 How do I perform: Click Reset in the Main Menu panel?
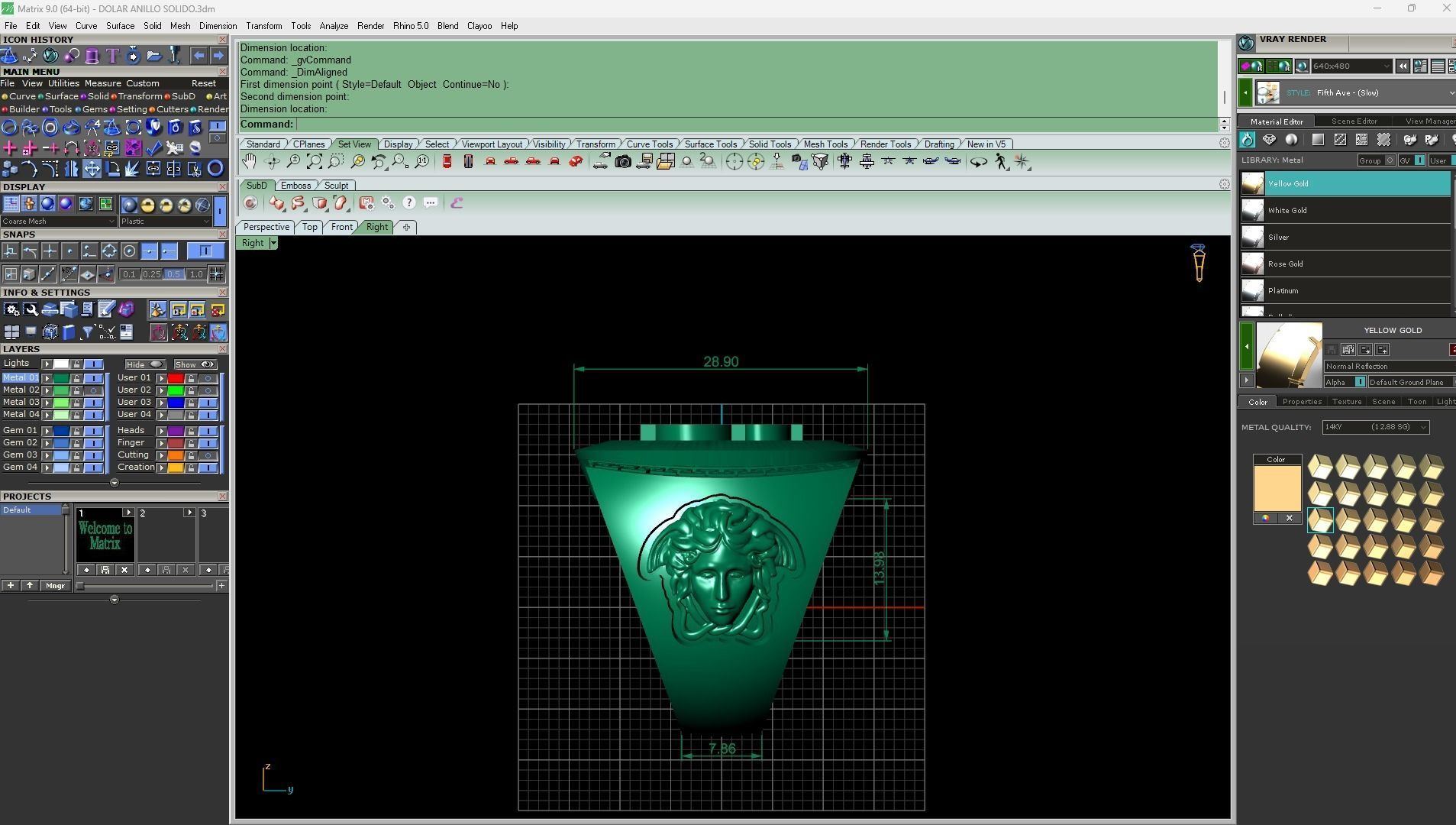coord(203,84)
